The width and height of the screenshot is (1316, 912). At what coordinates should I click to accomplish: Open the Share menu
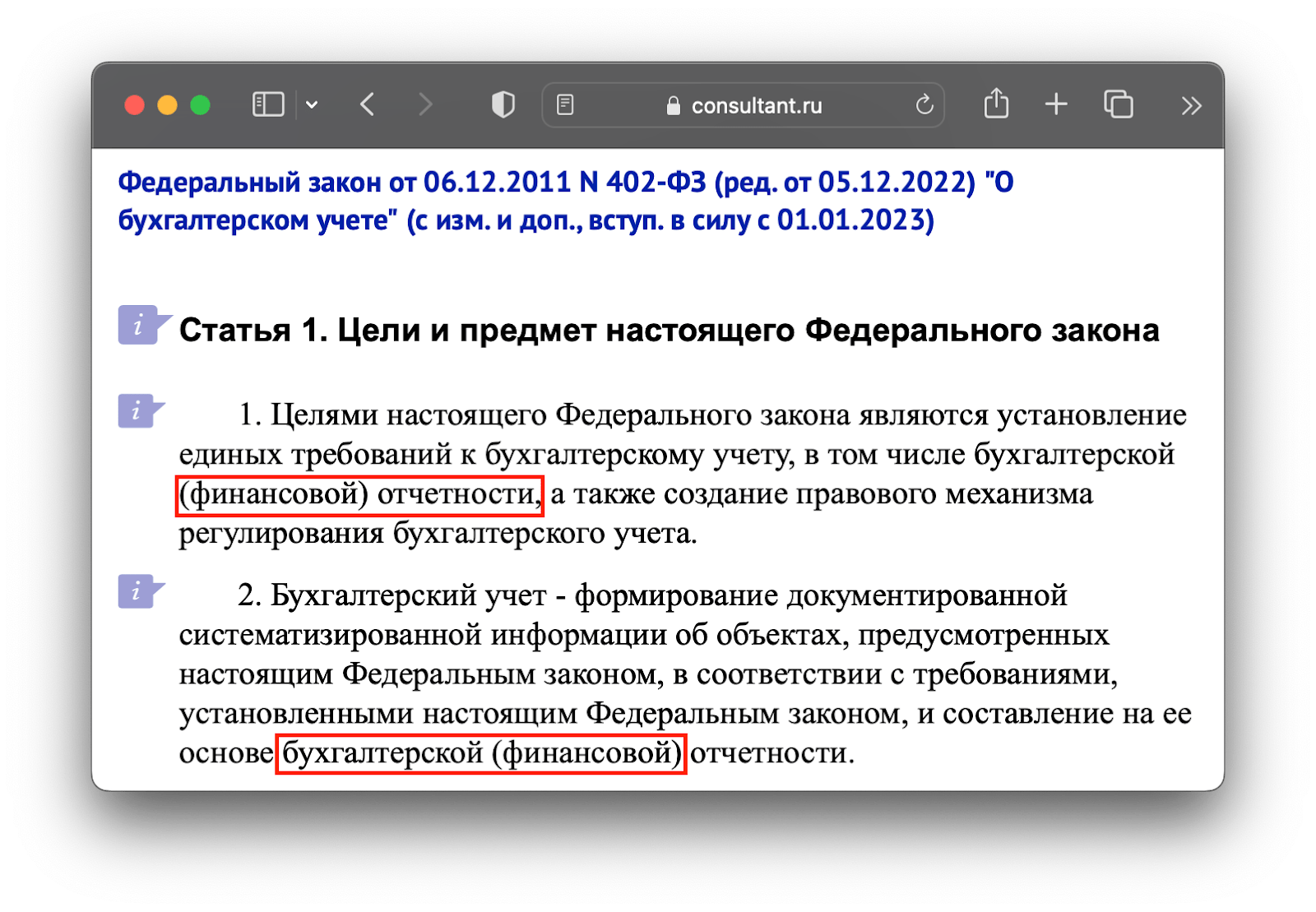pos(996,104)
